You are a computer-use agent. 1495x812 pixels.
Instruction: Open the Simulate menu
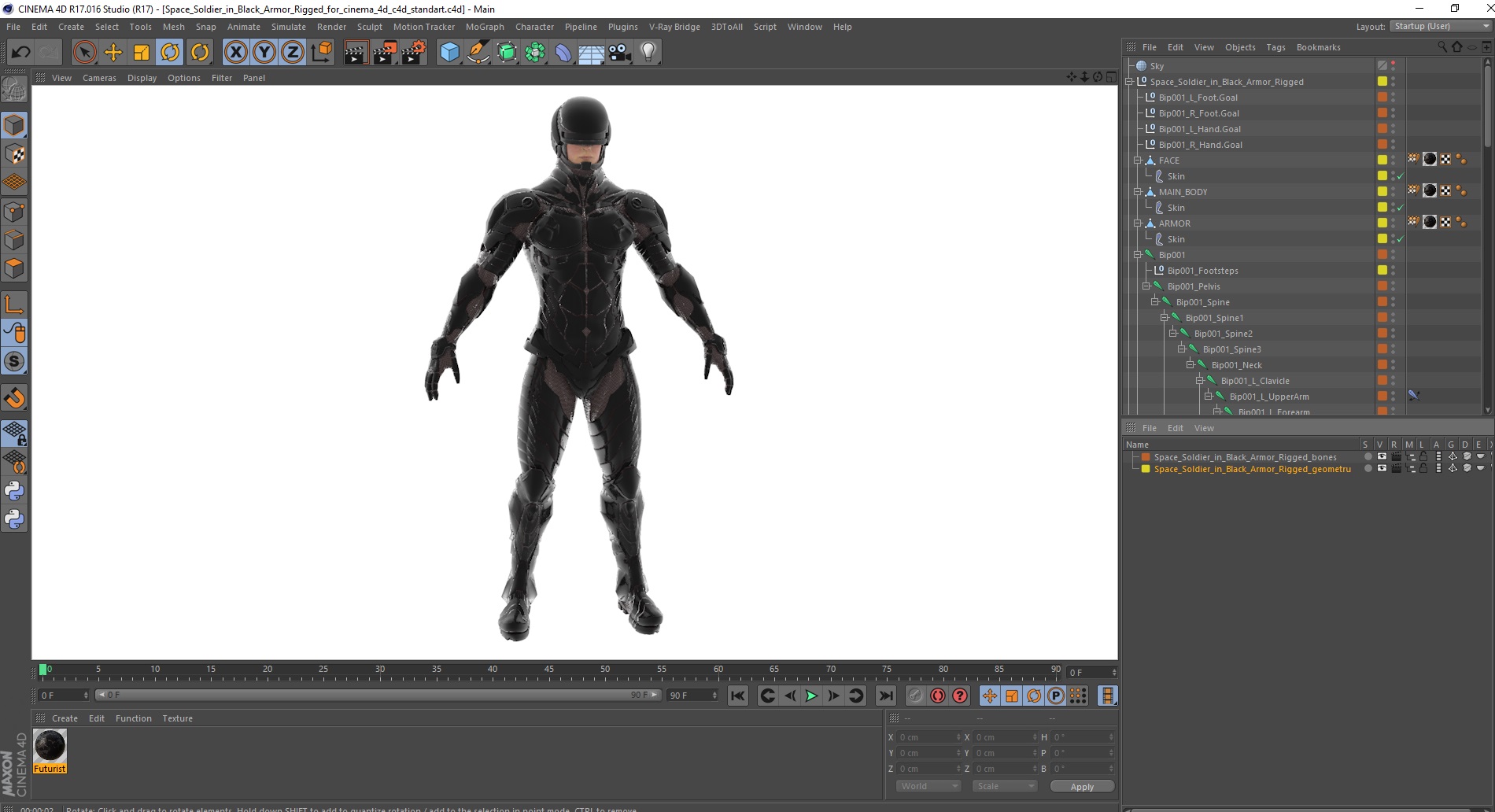tap(289, 27)
